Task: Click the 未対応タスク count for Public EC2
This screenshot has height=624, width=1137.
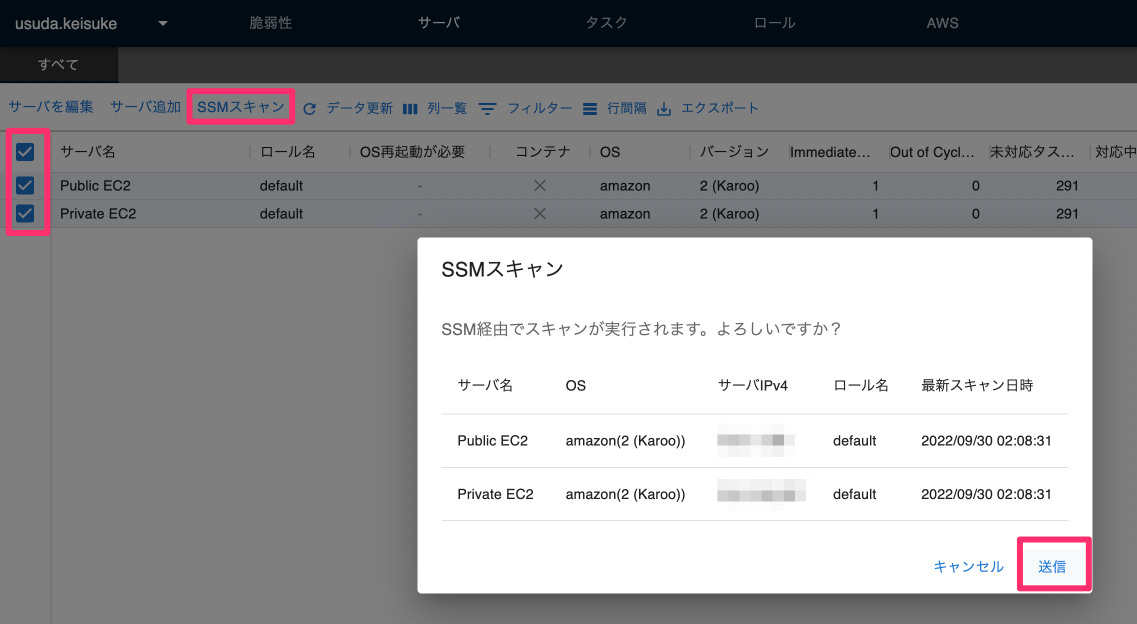Action: tap(1067, 186)
